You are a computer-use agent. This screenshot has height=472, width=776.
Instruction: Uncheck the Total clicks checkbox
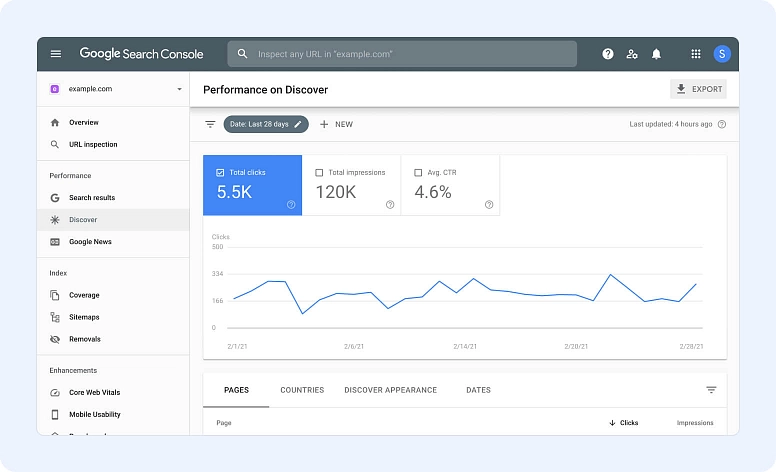click(x=220, y=173)
